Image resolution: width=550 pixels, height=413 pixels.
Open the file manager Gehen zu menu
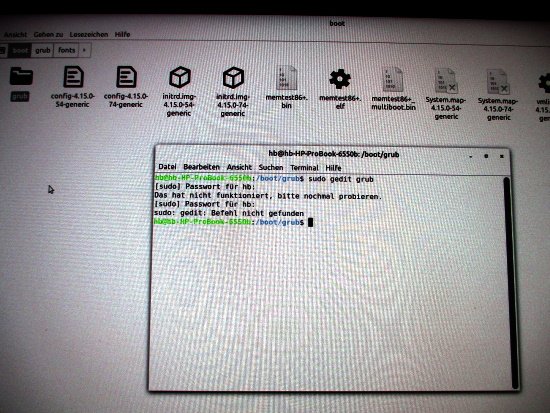click(48, 34)
